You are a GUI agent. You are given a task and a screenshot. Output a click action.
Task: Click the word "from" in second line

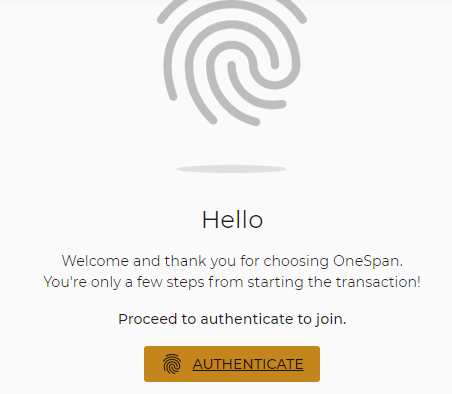pos(226,282)
